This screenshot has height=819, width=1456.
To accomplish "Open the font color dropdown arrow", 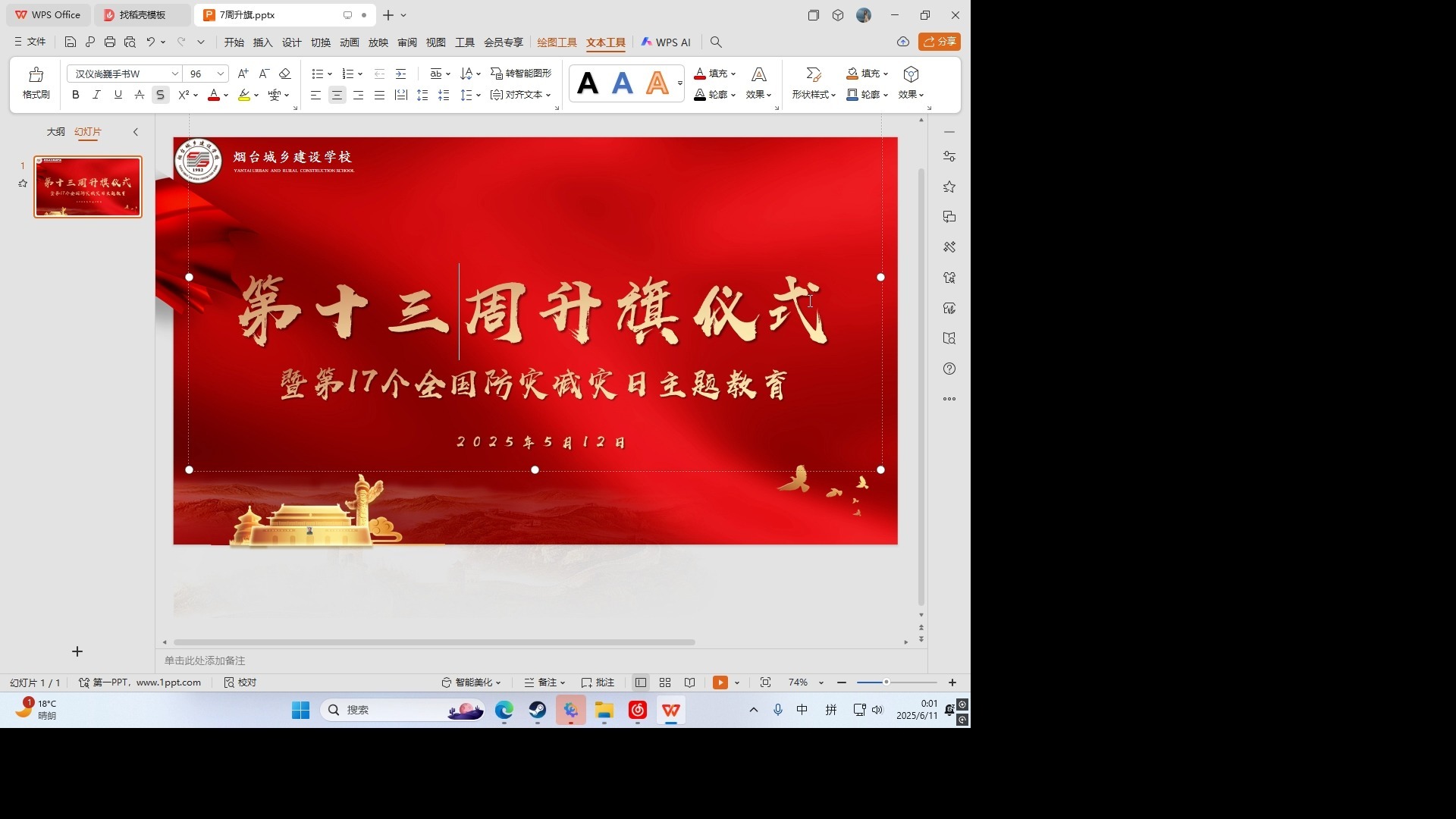I will tap(225, 95).
